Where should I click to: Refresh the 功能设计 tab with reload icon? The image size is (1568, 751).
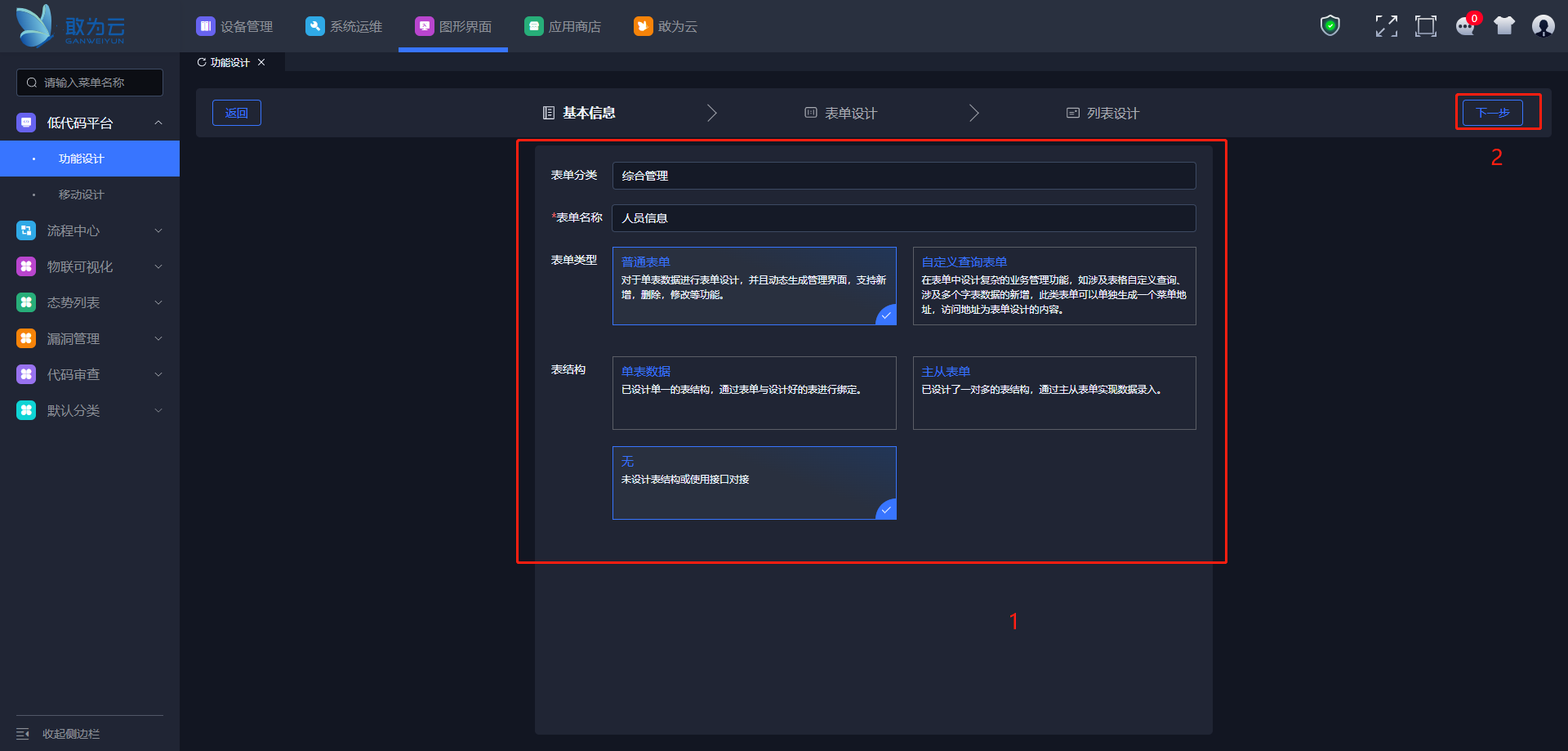[202, 62]
